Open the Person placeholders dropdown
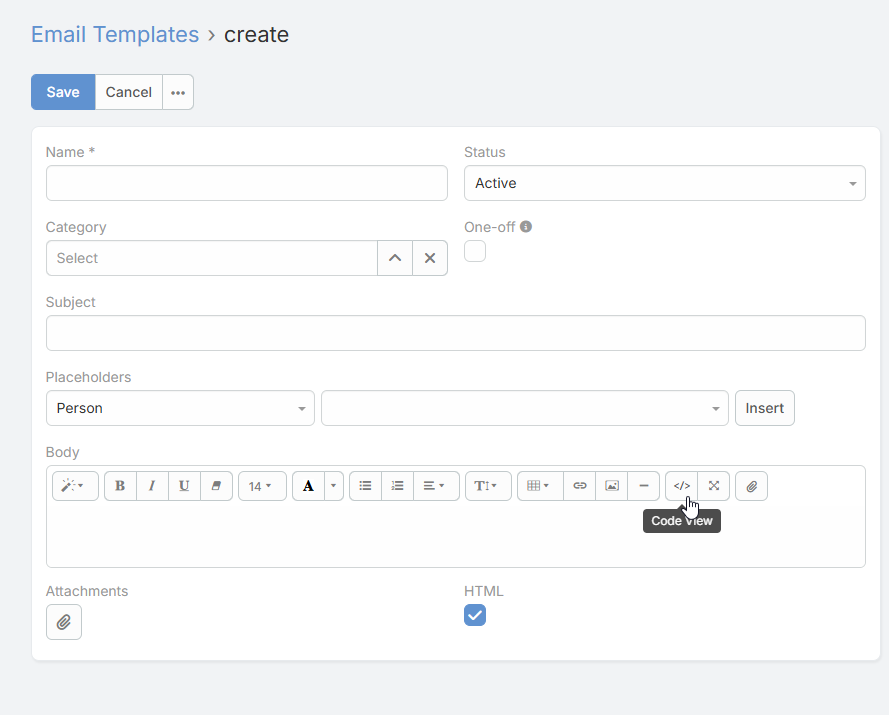The width and height of the screenshot is (889, 715). pos(180,408)
